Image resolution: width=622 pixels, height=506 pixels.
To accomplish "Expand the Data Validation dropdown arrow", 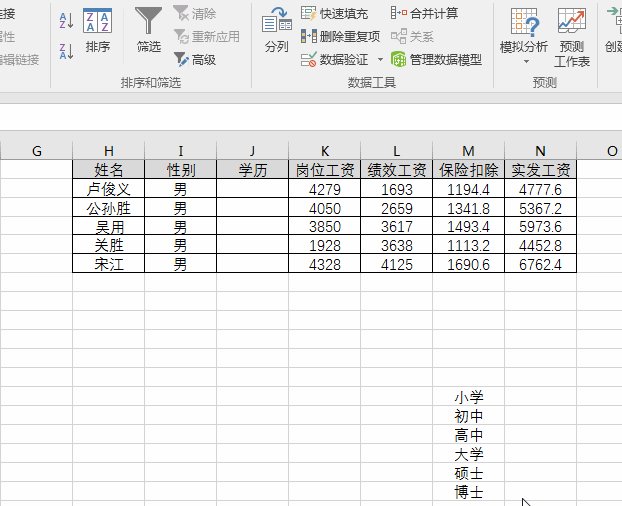I will (x=380, y=60).
